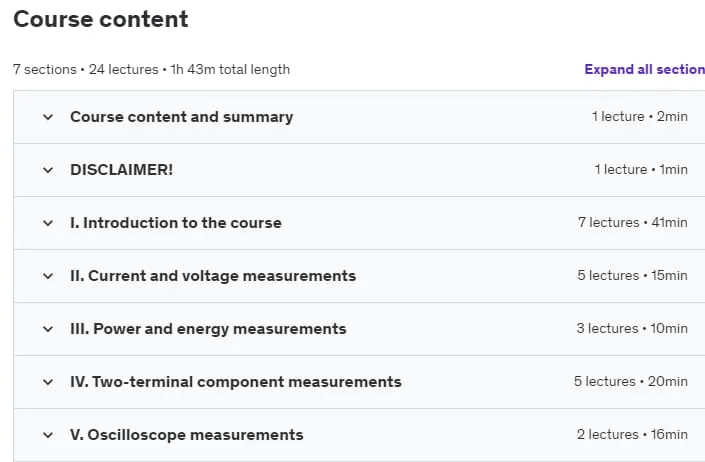This screenshot has height=462, width=705.
Task: Expand the DISCLAIMER! section chevron
Action: click(48, 170)
